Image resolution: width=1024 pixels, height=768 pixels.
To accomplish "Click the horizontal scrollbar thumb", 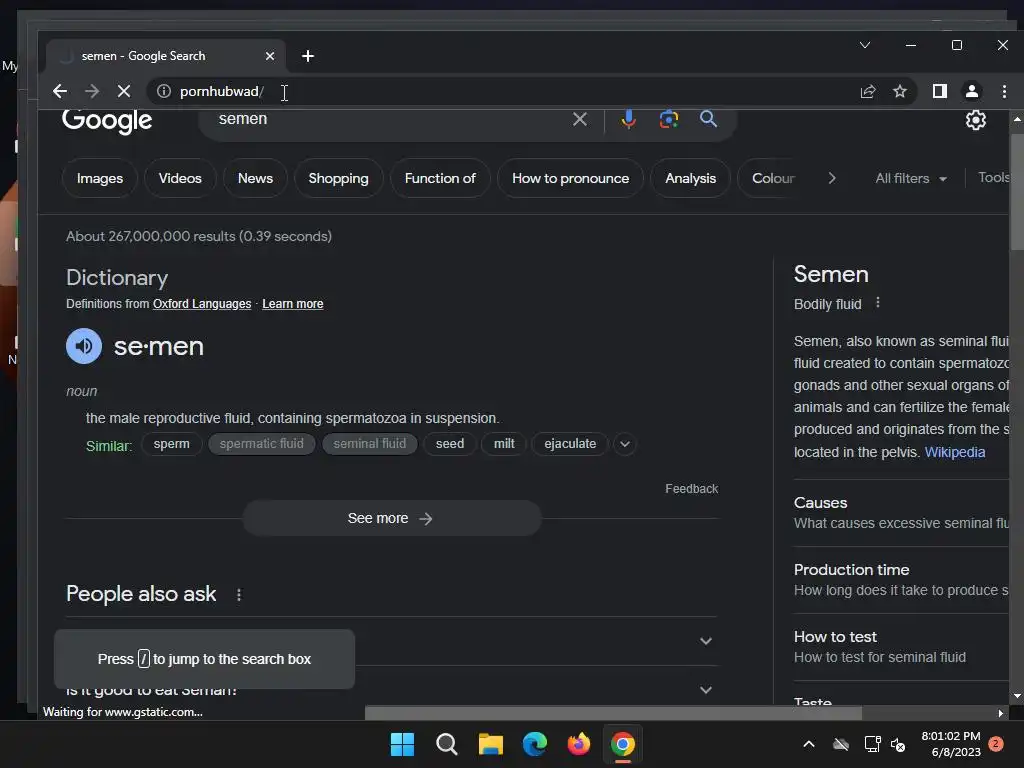I will click(x=613, y=713).
